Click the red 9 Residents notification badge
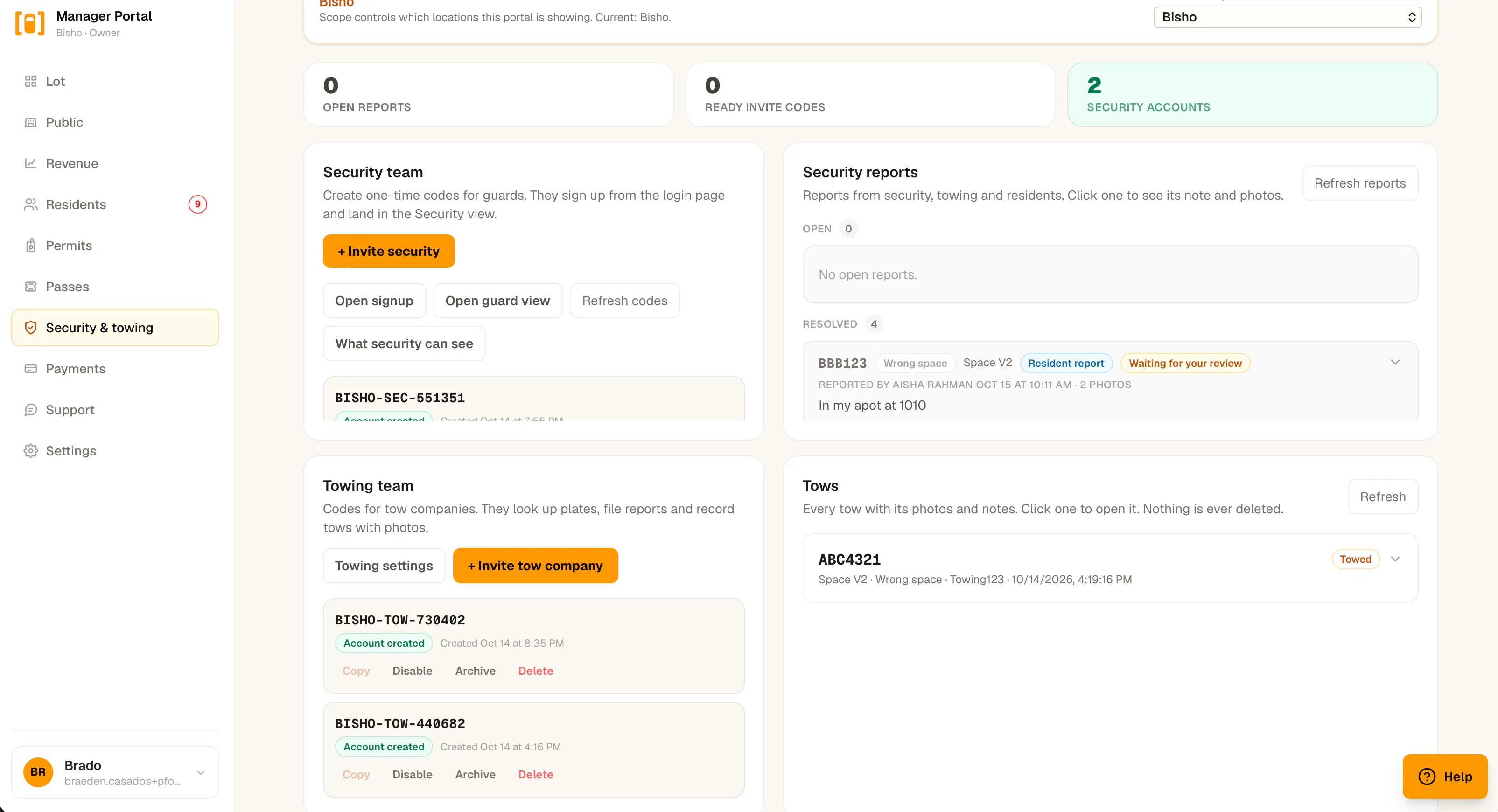This screenshot has width=1498, height=812. click(198, 204)
